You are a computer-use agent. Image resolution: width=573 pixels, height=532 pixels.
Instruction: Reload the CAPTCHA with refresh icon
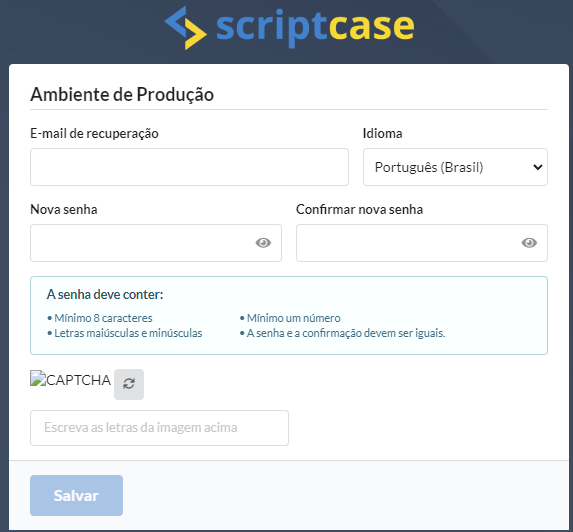[x=129, y=384]
